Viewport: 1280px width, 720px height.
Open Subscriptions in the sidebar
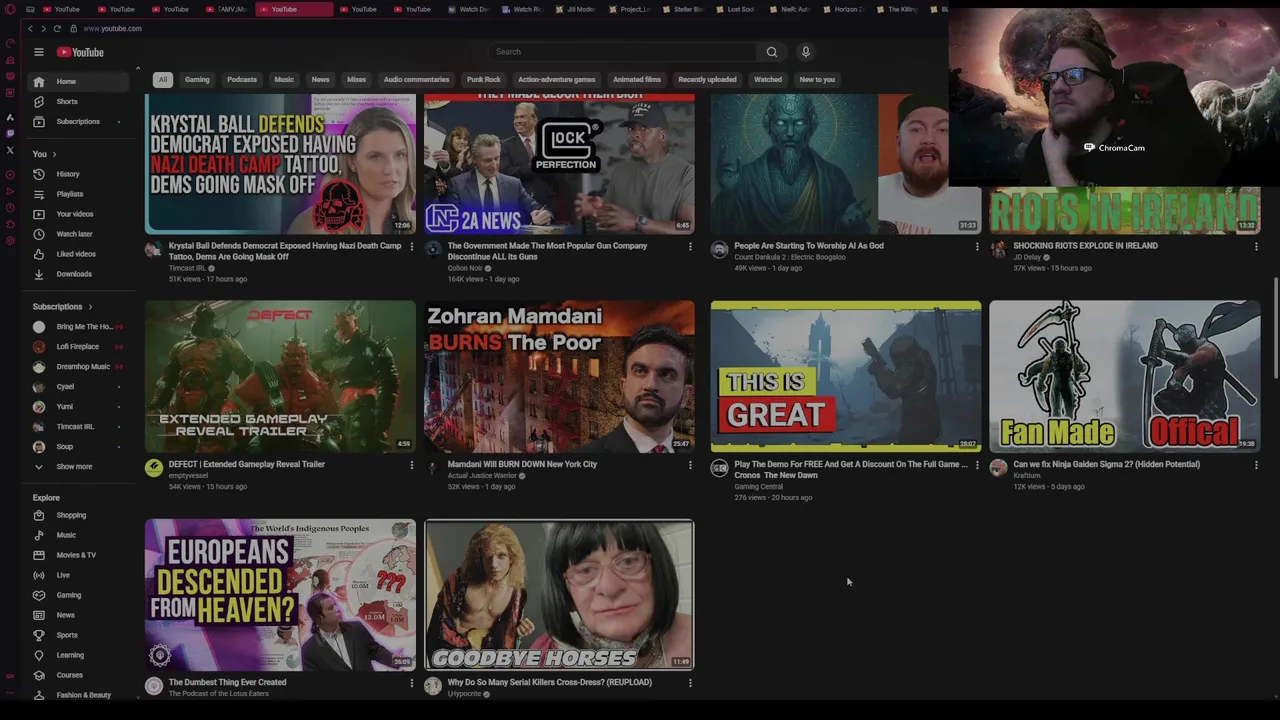tap(78, 121)
